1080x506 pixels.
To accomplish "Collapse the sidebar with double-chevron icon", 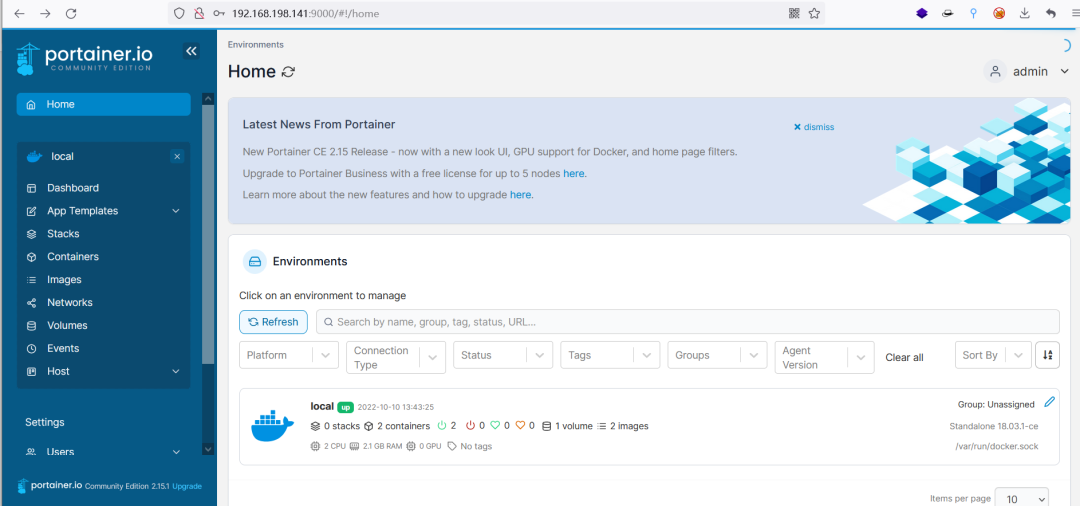I will coord(191,51).
